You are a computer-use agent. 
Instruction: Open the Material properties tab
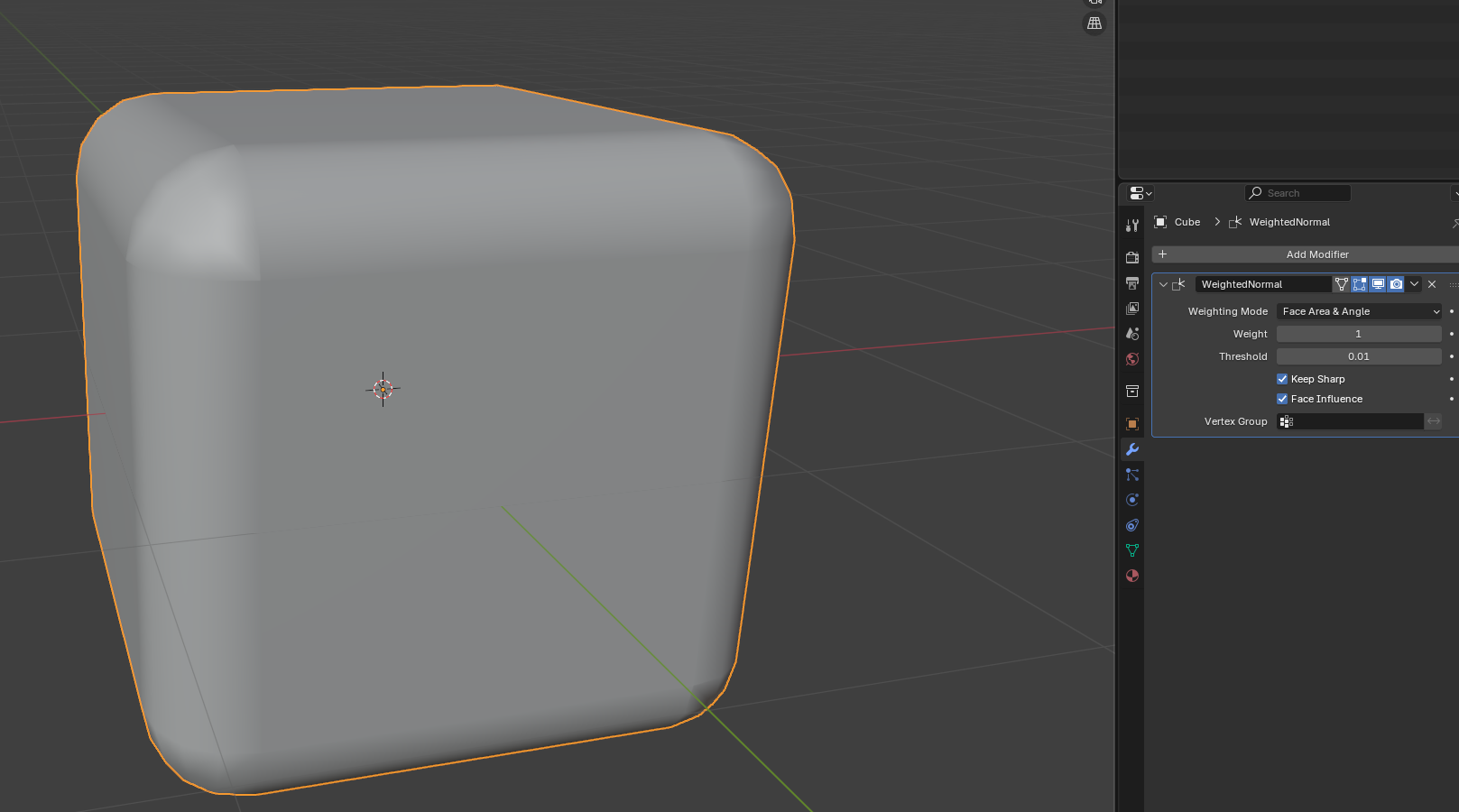coord(1132,576)
